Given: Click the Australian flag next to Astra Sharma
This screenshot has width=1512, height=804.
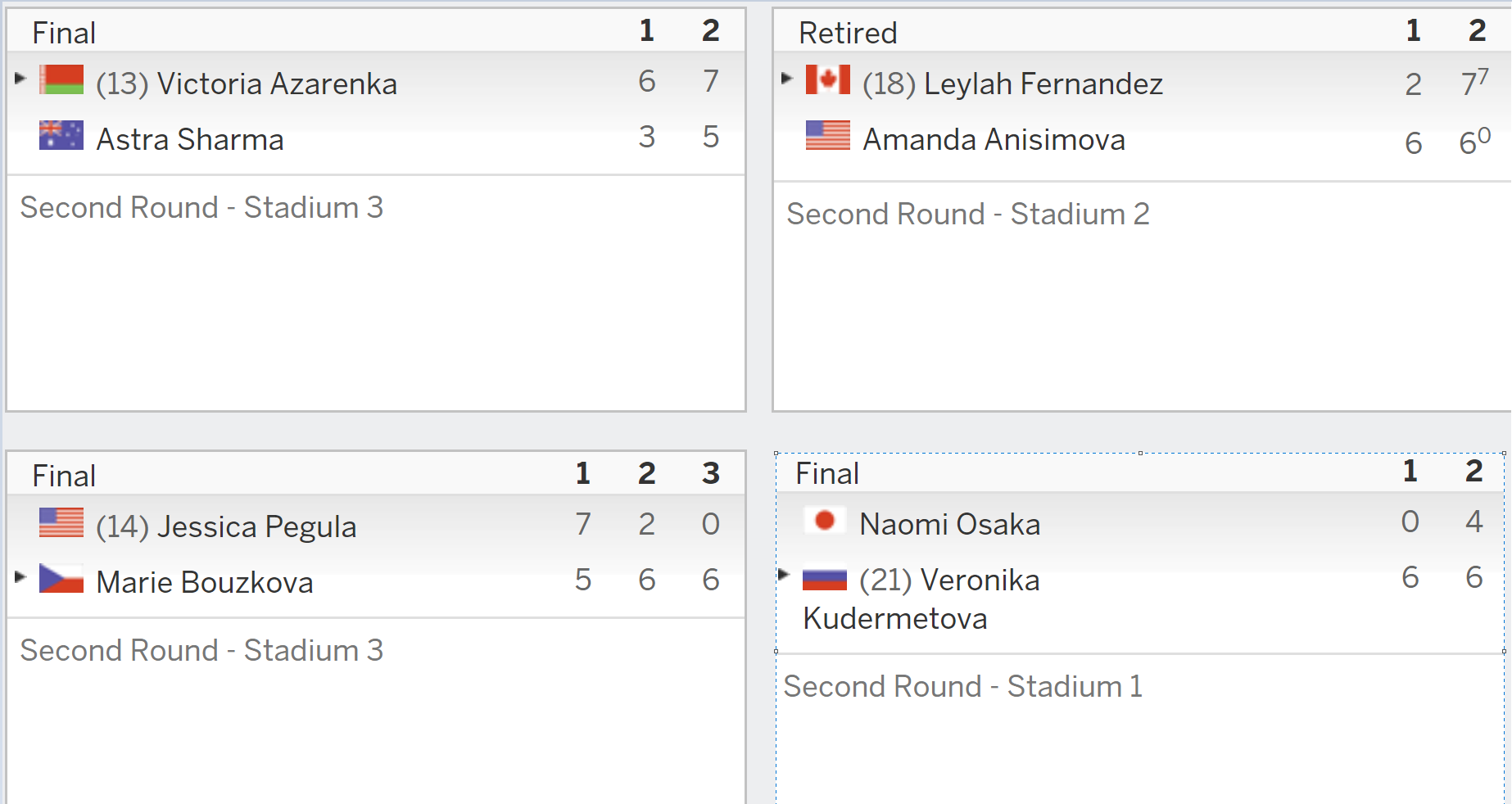Looking at the screenshot, I should point(61,136).
